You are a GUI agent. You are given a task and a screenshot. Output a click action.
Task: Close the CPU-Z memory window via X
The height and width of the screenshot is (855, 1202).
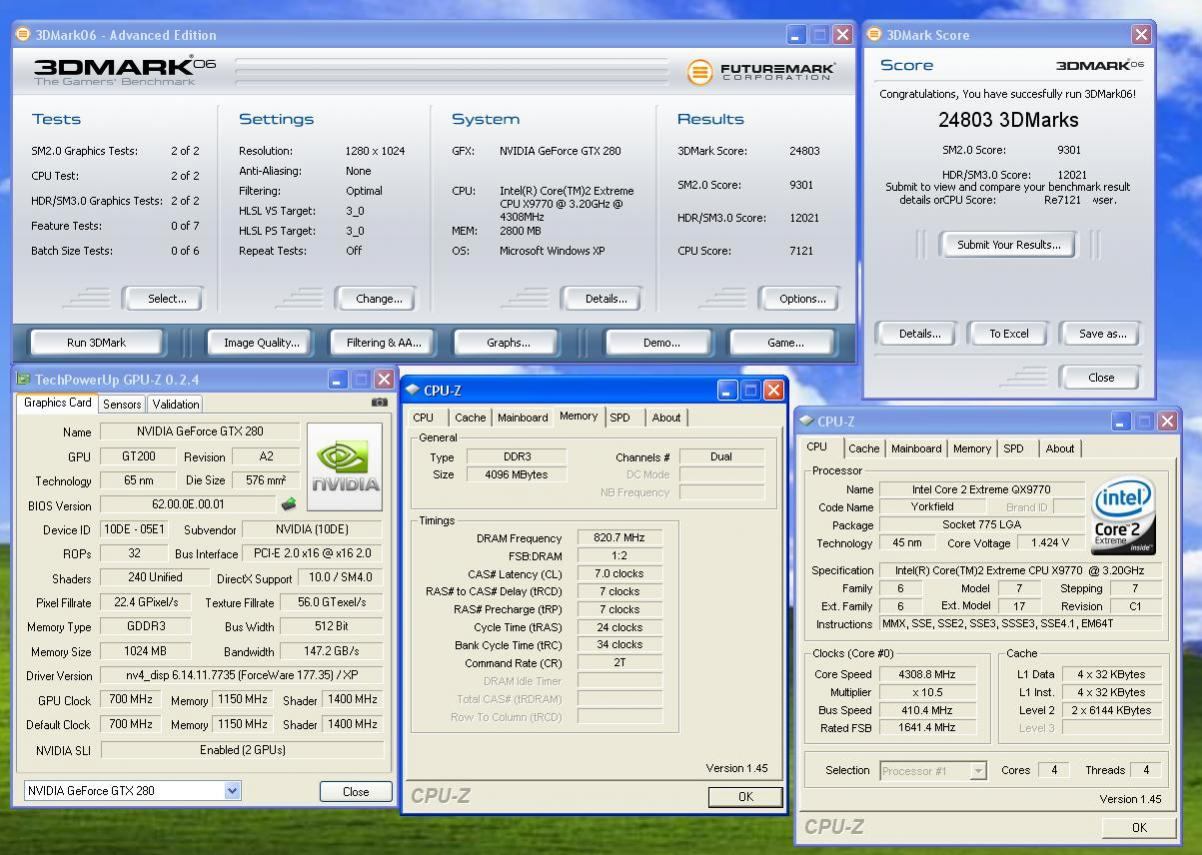773,390
